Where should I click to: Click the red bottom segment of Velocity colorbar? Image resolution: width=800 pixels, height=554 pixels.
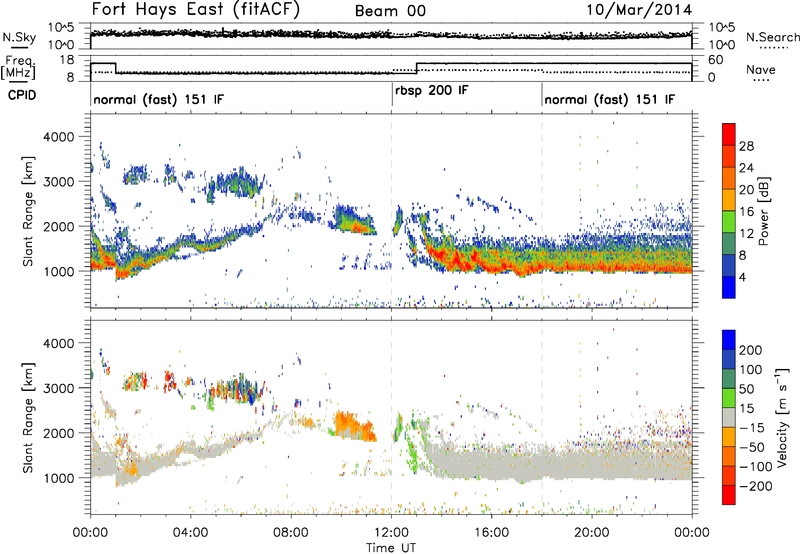click(x=729, y=495)
